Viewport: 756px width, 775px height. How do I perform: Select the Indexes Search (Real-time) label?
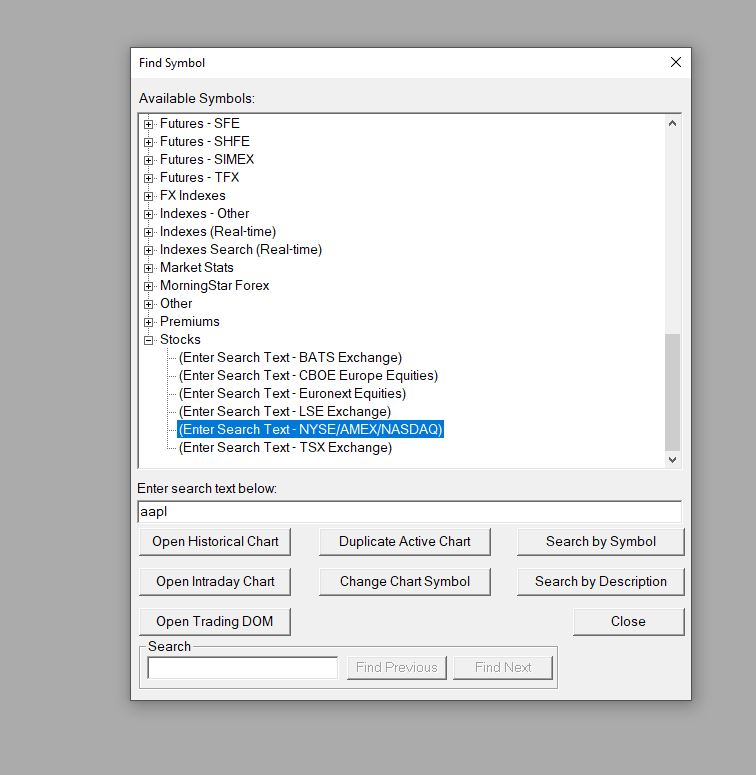click(x=241, y=249)
